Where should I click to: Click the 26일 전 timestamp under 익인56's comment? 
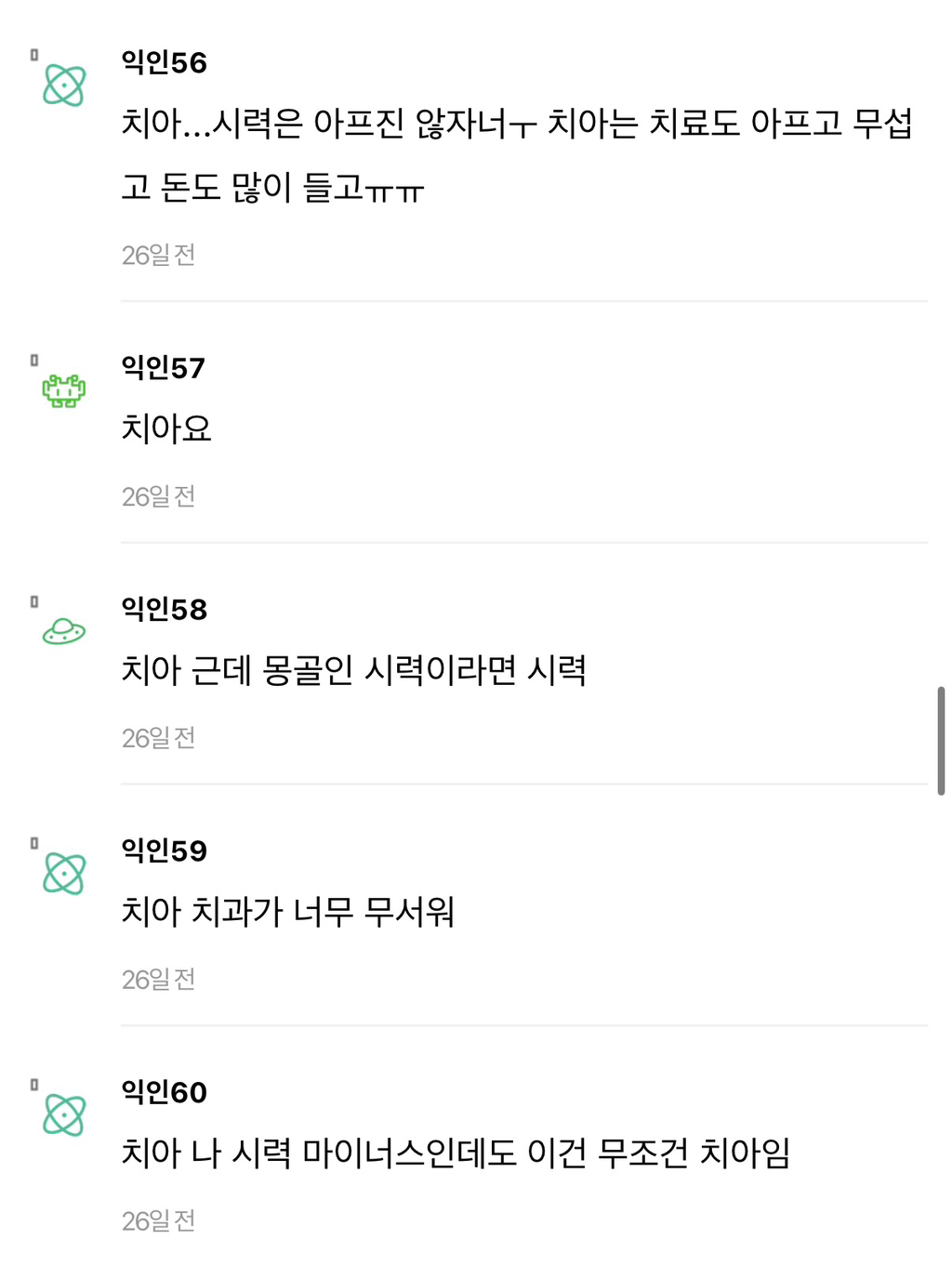(x=158, y=255)
